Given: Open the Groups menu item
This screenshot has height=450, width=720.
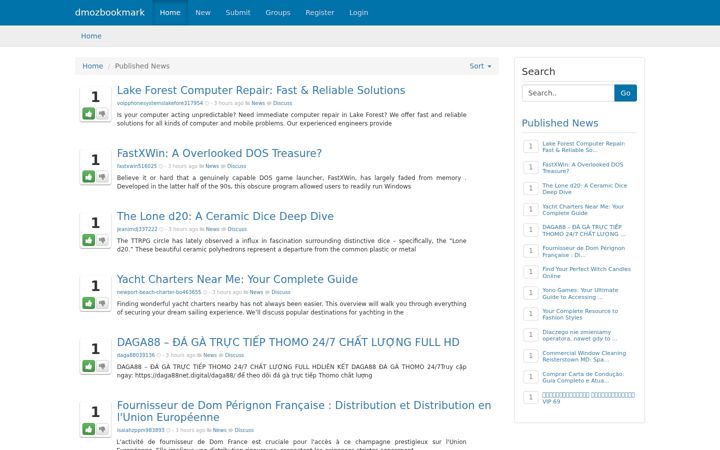Looking at the screenshot, I should (278, 12).
